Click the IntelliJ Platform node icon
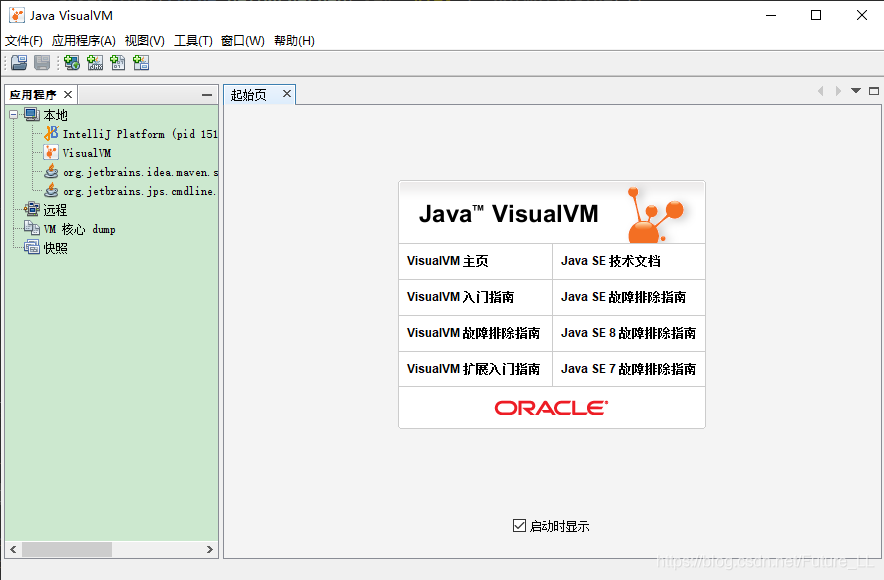The image size is (884, 580). [x=51, y=134]
